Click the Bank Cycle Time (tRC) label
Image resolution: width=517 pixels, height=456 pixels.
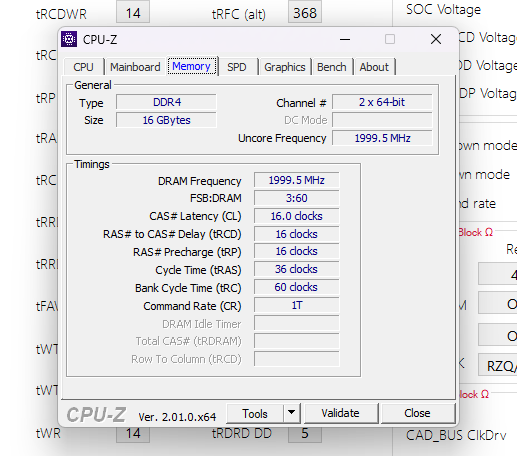coord(188,288)
